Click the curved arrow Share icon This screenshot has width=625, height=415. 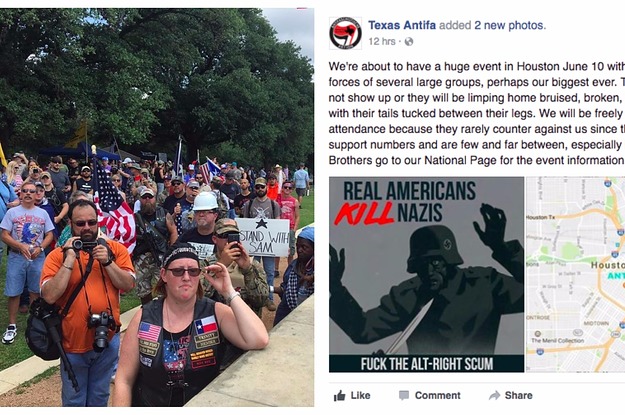click(x=494, y=395)
